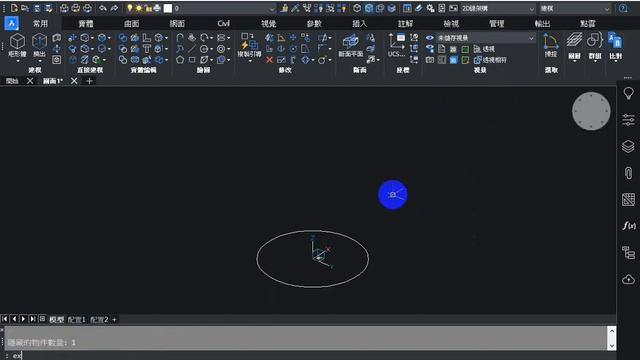
Task: Open the structure tree side panel
Action: pyautogui.click(x=629, y=253)
